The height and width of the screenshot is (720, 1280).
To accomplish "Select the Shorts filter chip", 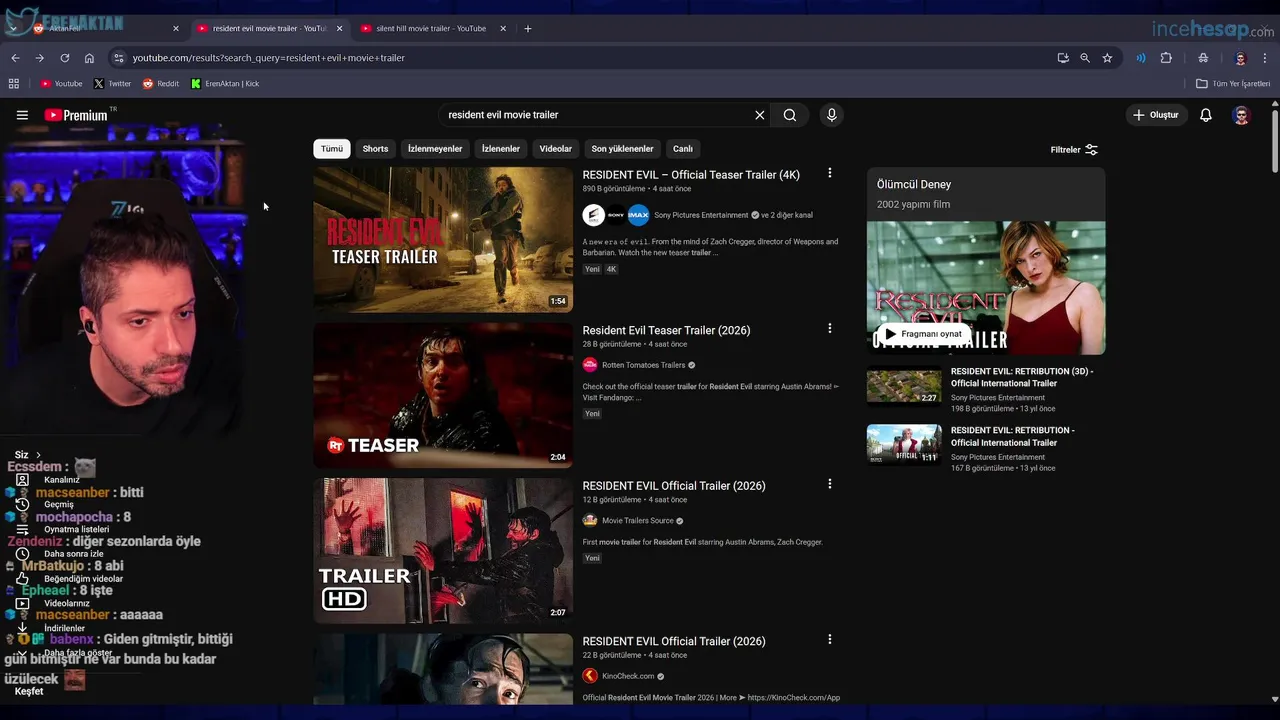I will click(375, 149).
